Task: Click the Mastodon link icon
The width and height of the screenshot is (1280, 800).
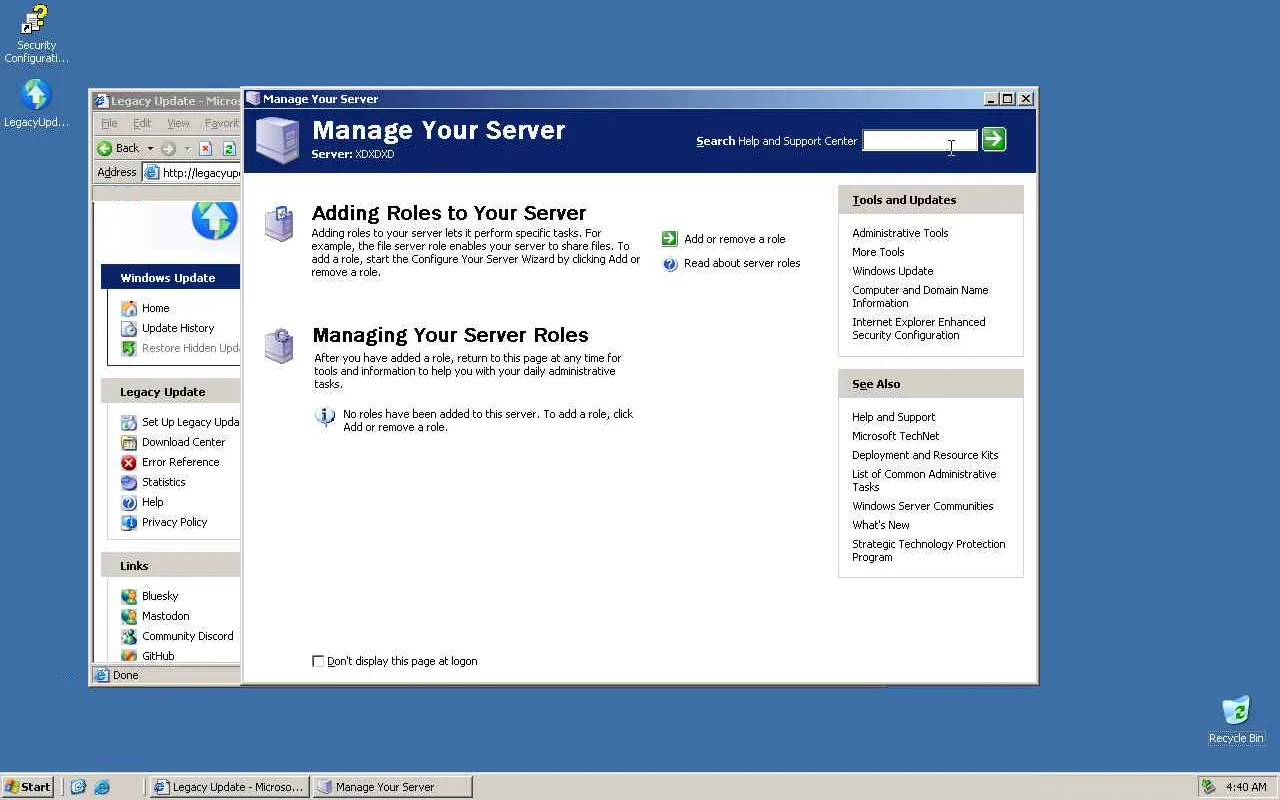Action: pos(129,616)
